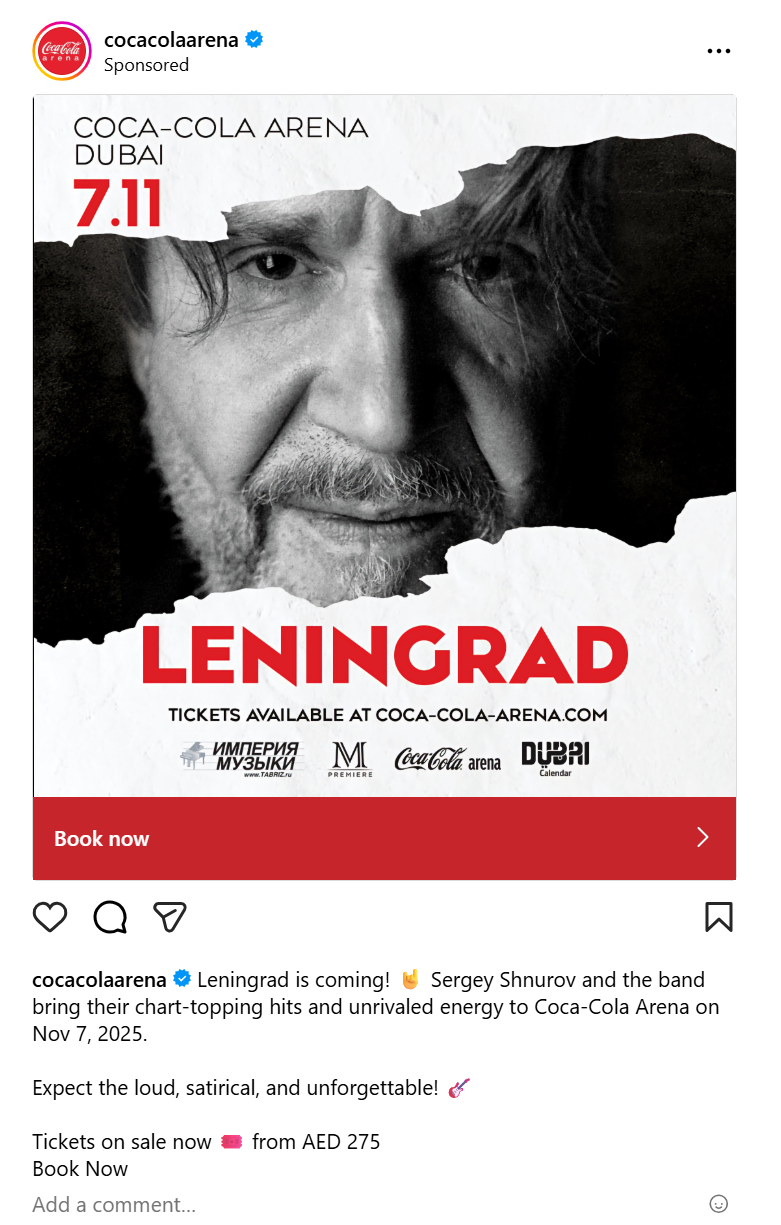This screenshot has width=781, height=1225.
Task: Focus the Add a comment field
Action: click(300, 1204)
